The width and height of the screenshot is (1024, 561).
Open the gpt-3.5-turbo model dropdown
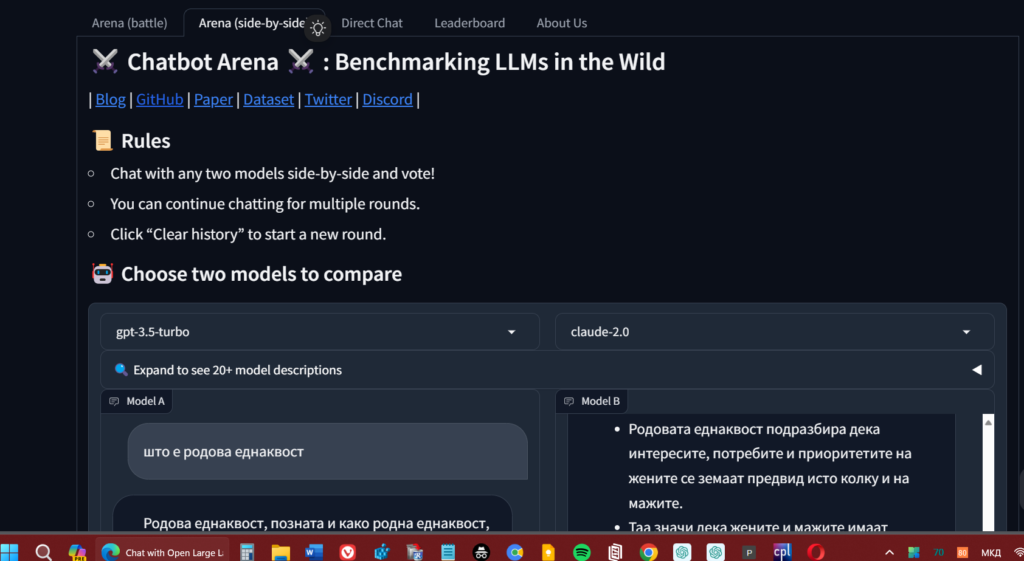tap(320, 332)
